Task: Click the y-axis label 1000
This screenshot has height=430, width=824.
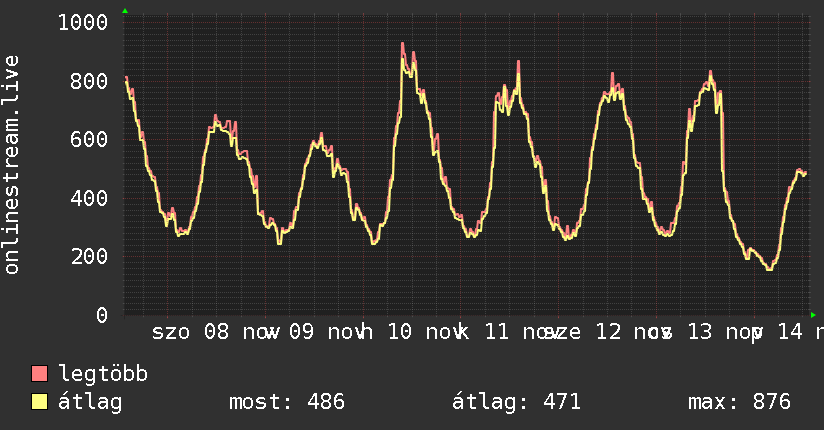Action: click(83, 23)
